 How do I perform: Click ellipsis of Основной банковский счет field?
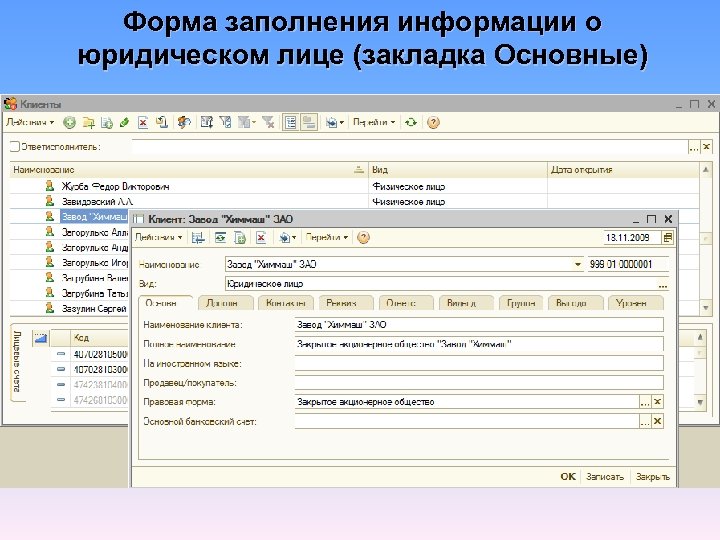click(x=645, y=421)
